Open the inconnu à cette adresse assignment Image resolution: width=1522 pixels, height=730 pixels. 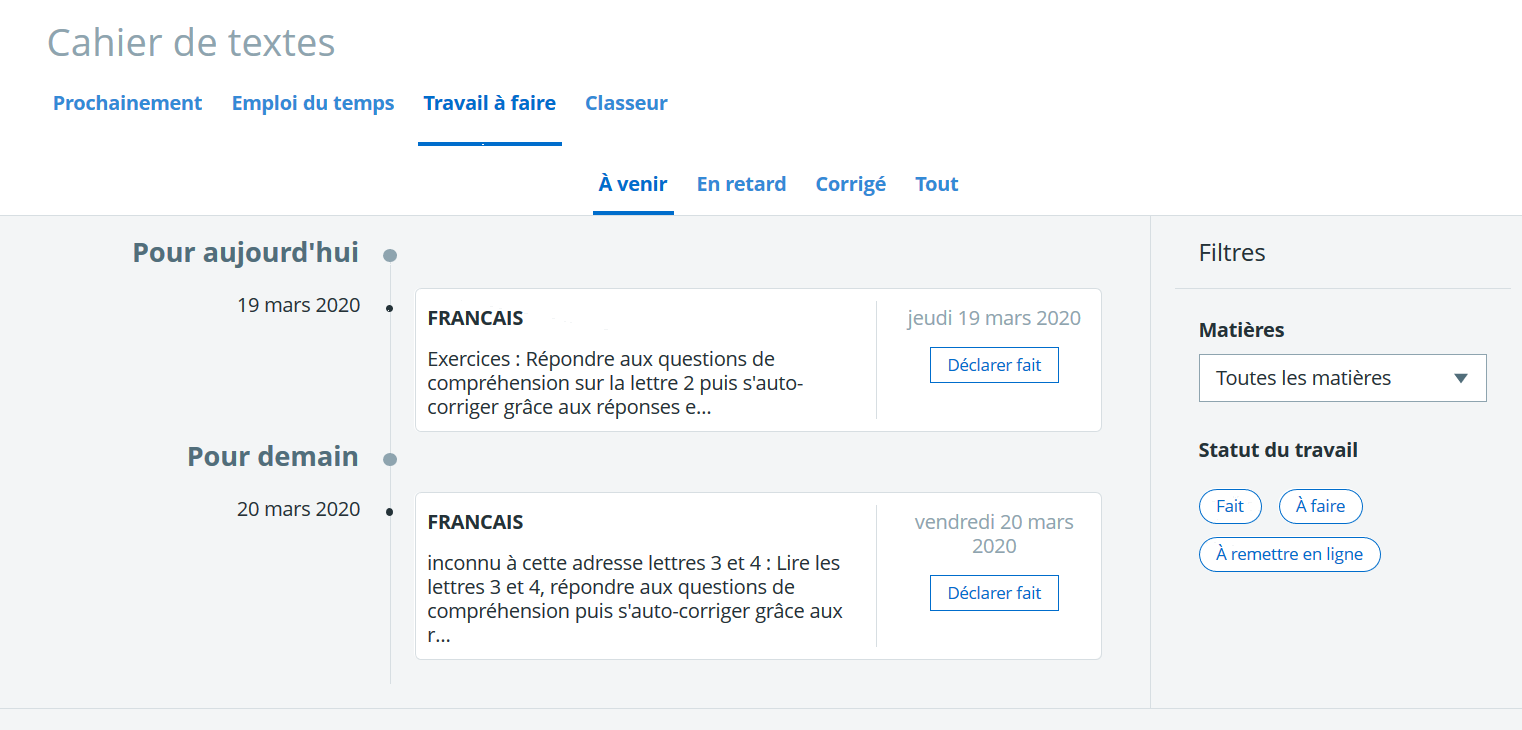pos(645,576)
